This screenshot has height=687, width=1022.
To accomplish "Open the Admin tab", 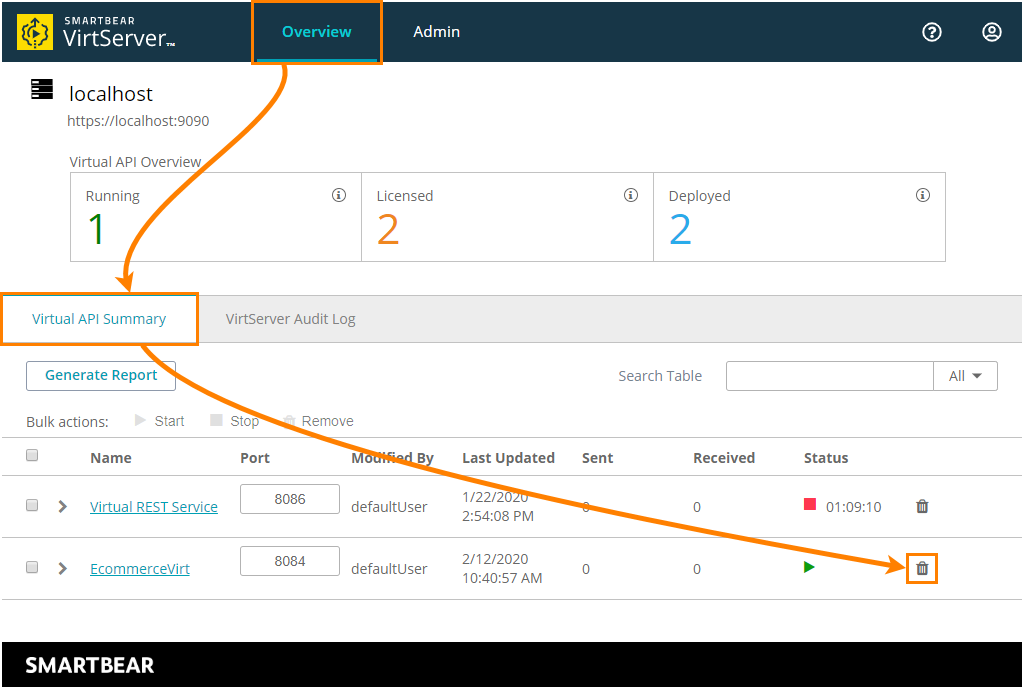I will (x=437, y=31).
